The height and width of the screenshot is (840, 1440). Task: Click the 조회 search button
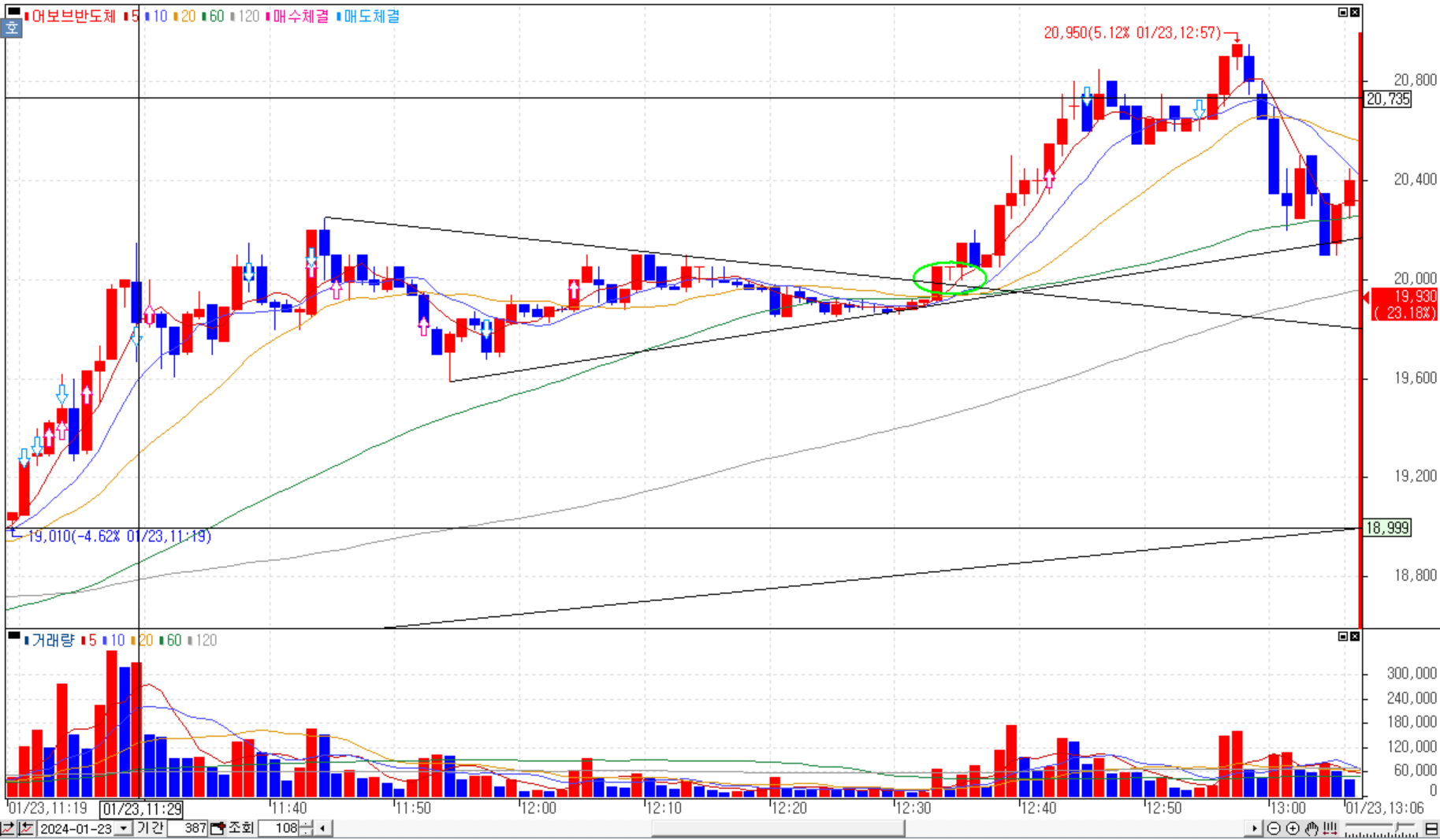tap(240, 828)
